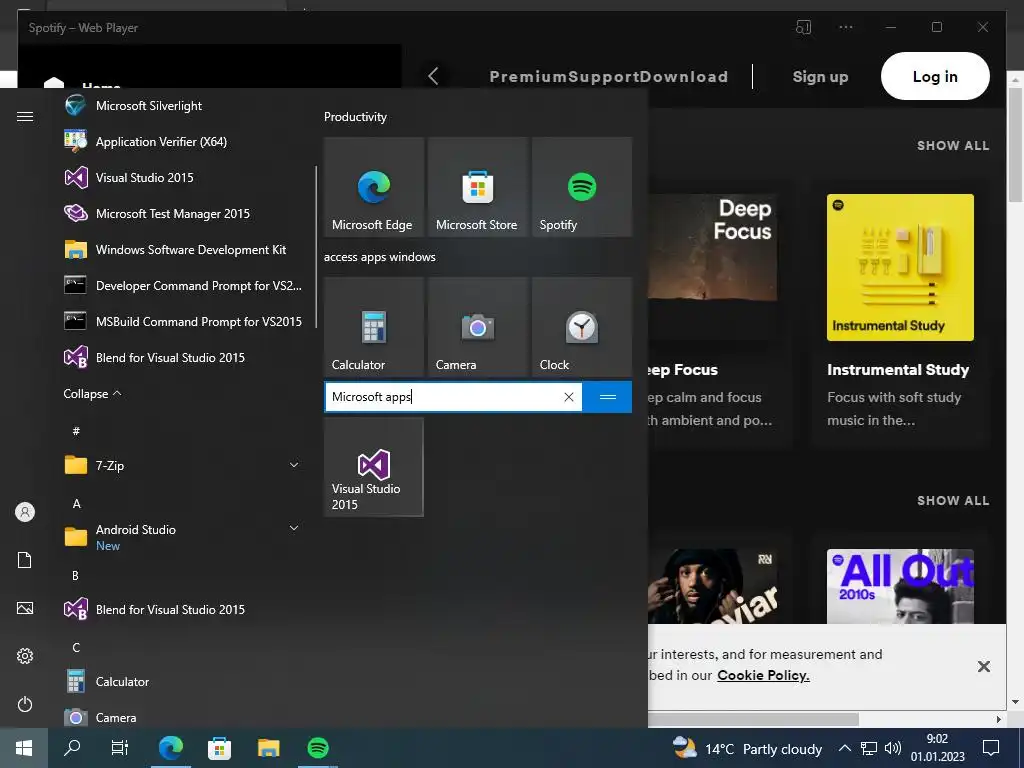This screenshot has height=768, width=1024.
Task: Open the network icon in system tray
Action: pyautogui.click(x=869, y=748)
